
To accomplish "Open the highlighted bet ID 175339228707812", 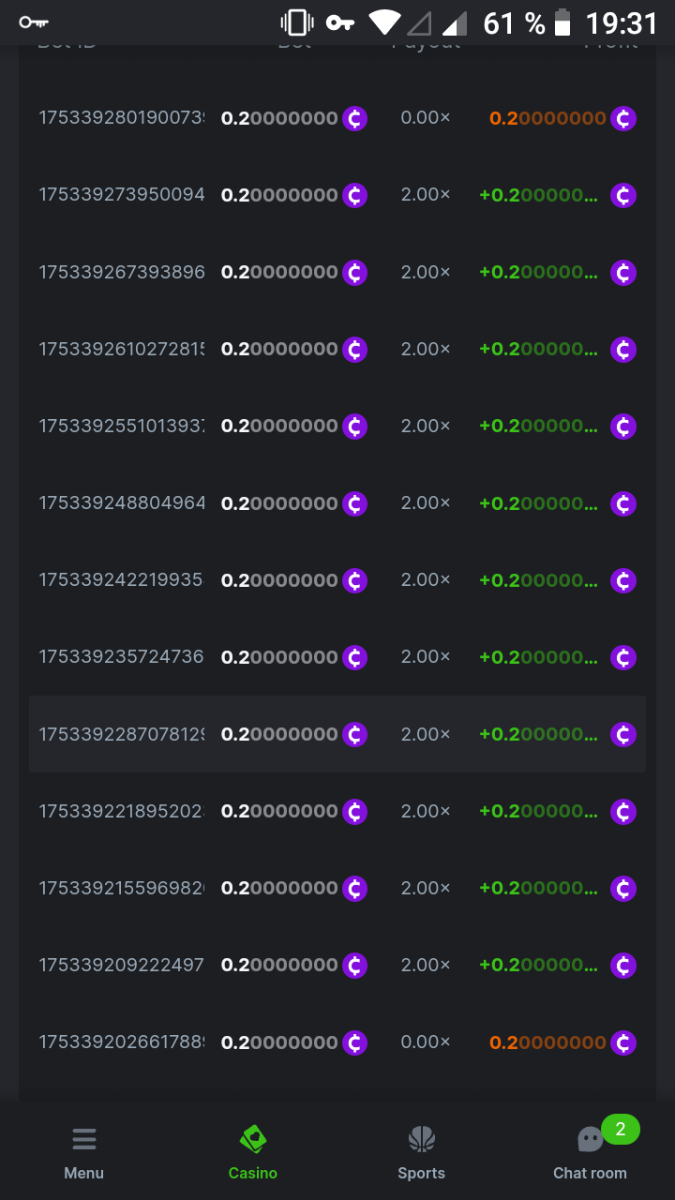I will coord(121,734).
